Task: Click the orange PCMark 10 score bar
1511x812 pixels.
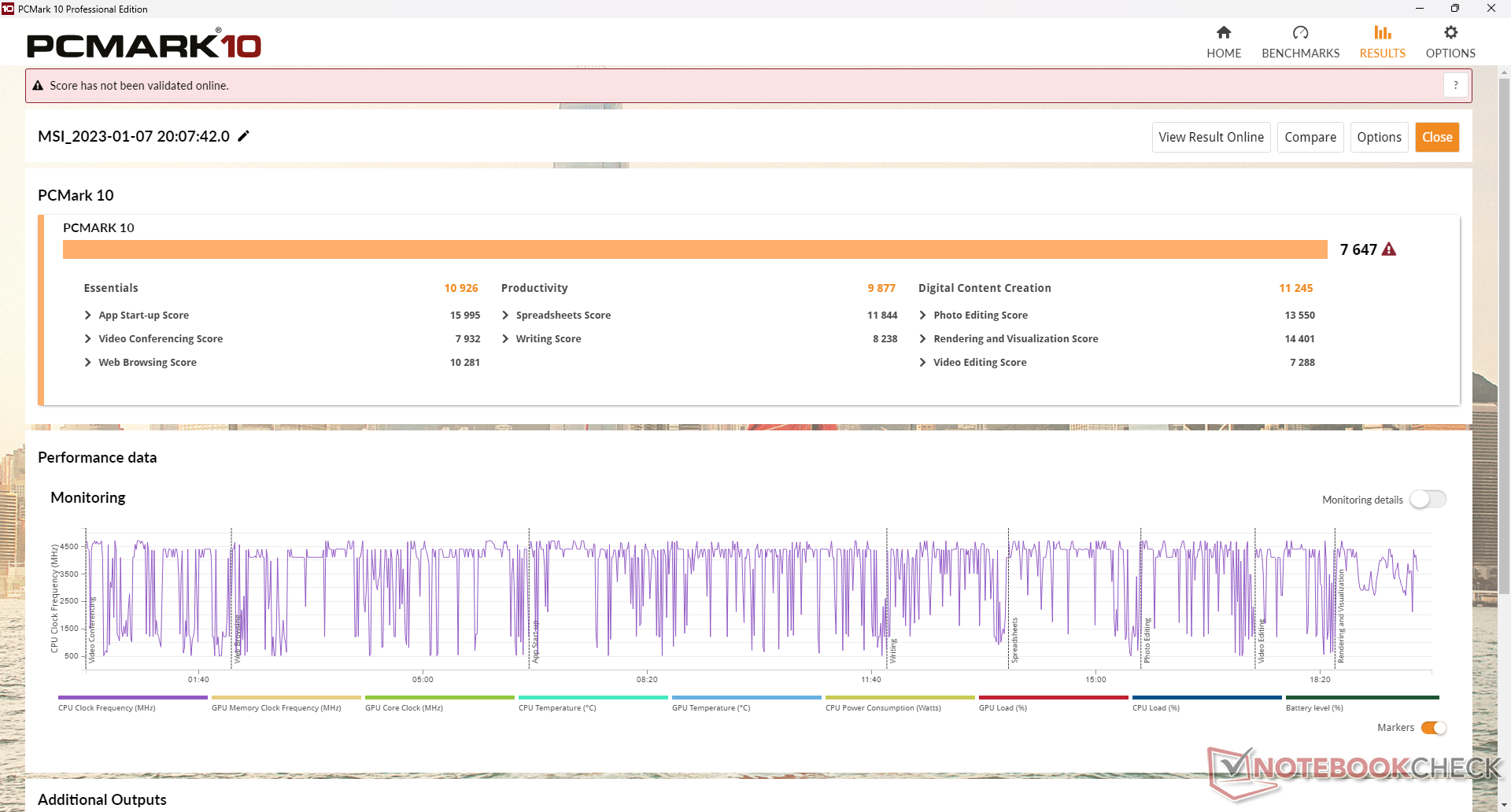Action: coord(695,249)
